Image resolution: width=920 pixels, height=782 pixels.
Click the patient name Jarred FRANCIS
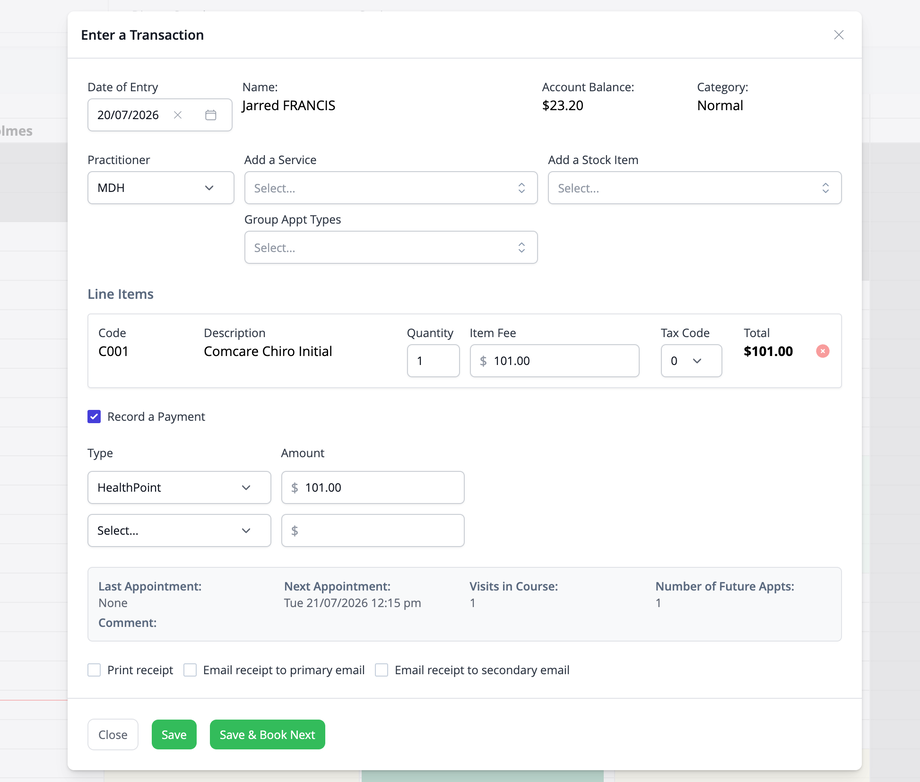289,106
